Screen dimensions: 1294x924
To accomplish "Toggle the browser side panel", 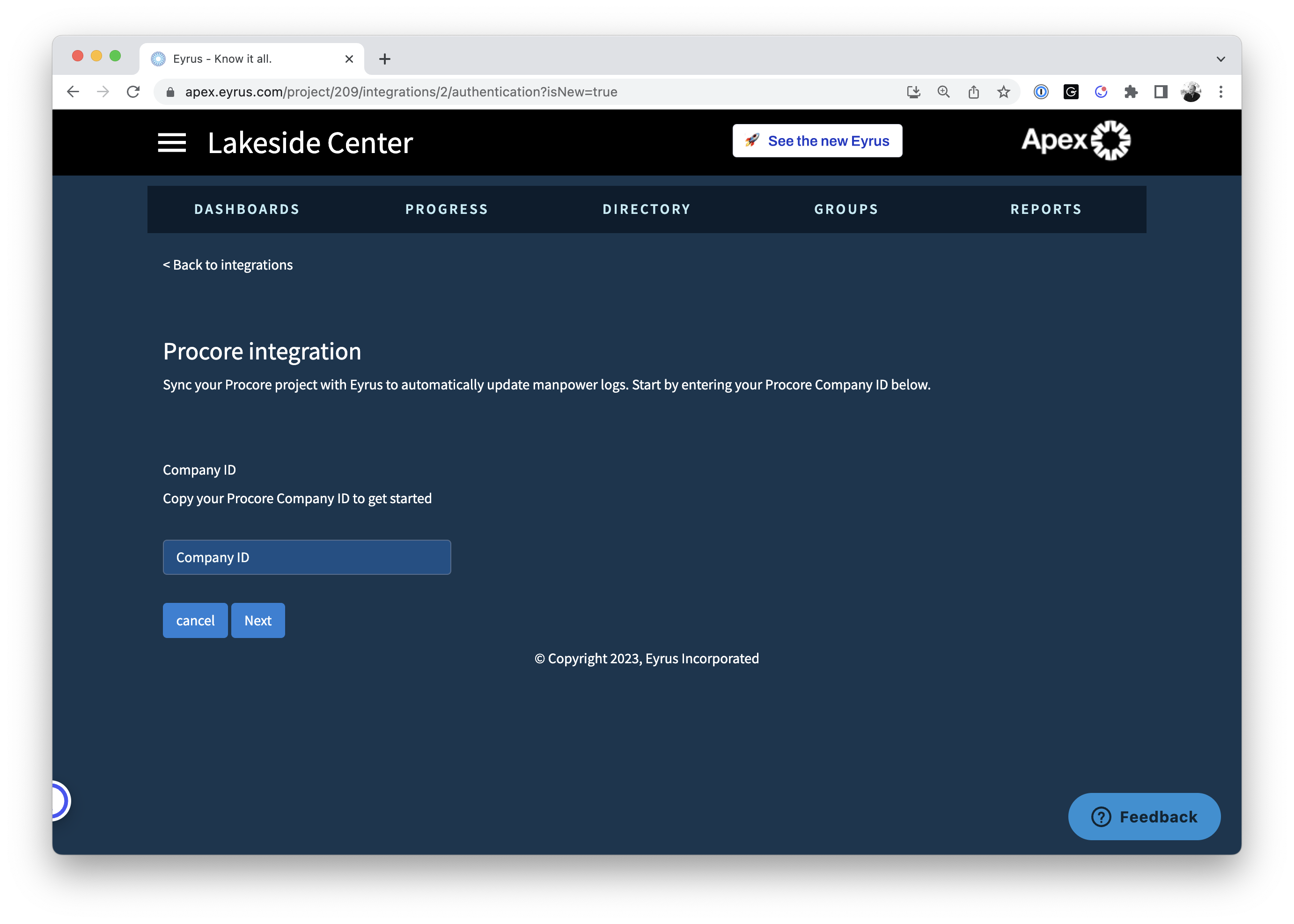I will [x=1161, y=92].
